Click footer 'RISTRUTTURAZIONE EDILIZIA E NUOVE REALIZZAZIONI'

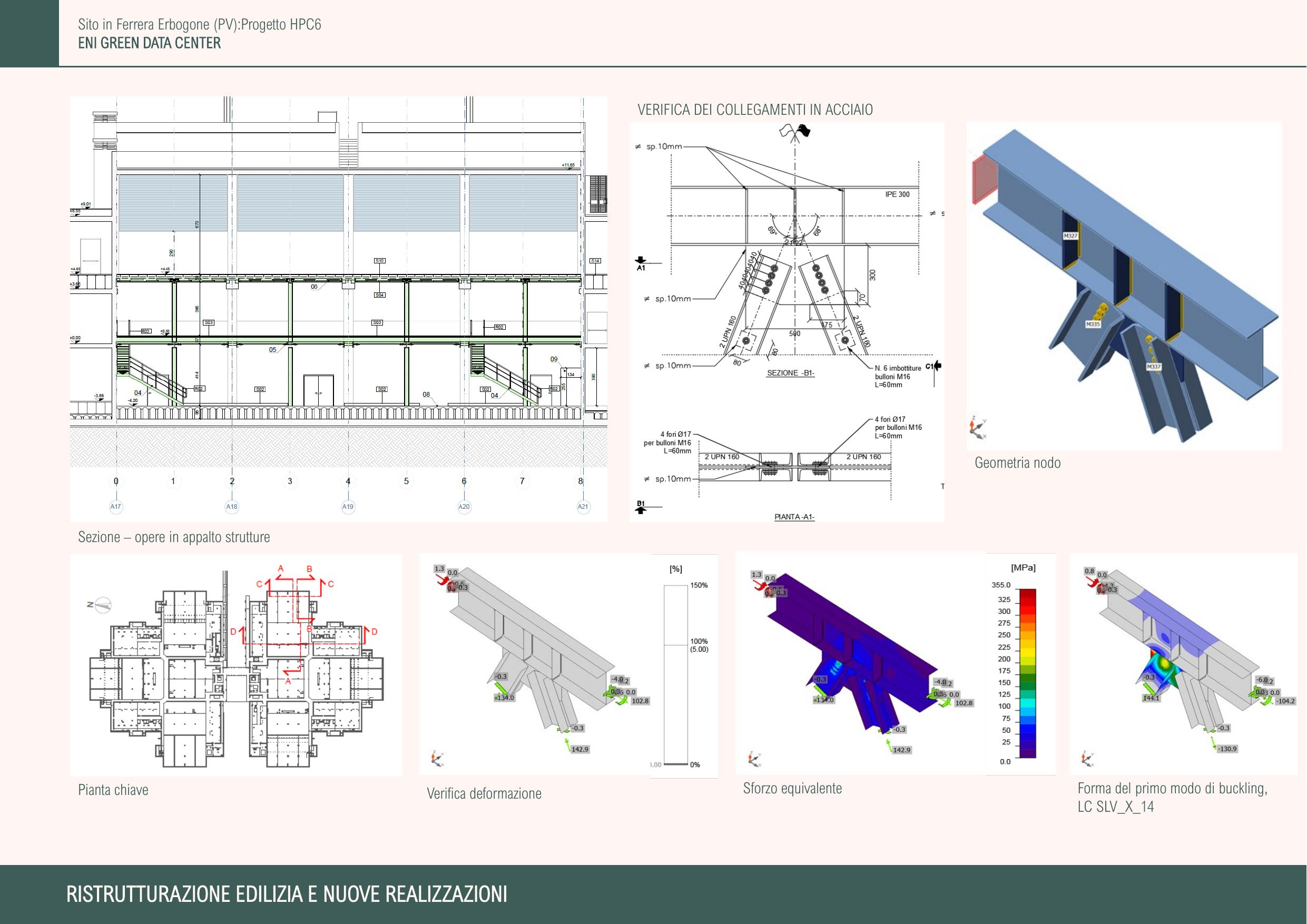coord(287,894)
